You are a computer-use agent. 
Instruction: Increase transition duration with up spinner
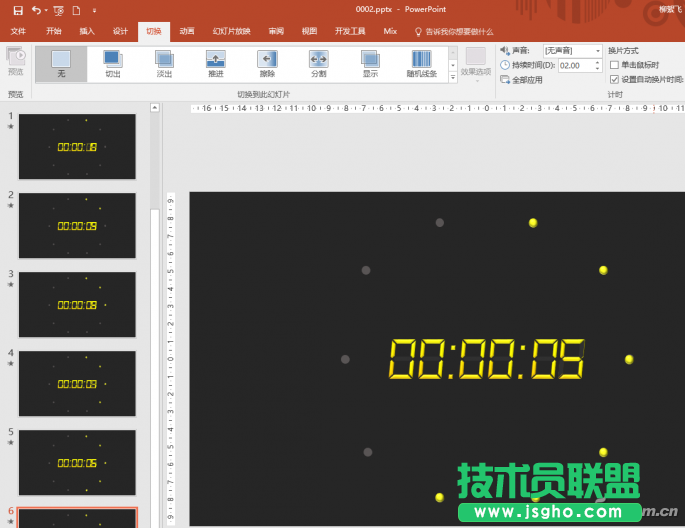(597, 62)
